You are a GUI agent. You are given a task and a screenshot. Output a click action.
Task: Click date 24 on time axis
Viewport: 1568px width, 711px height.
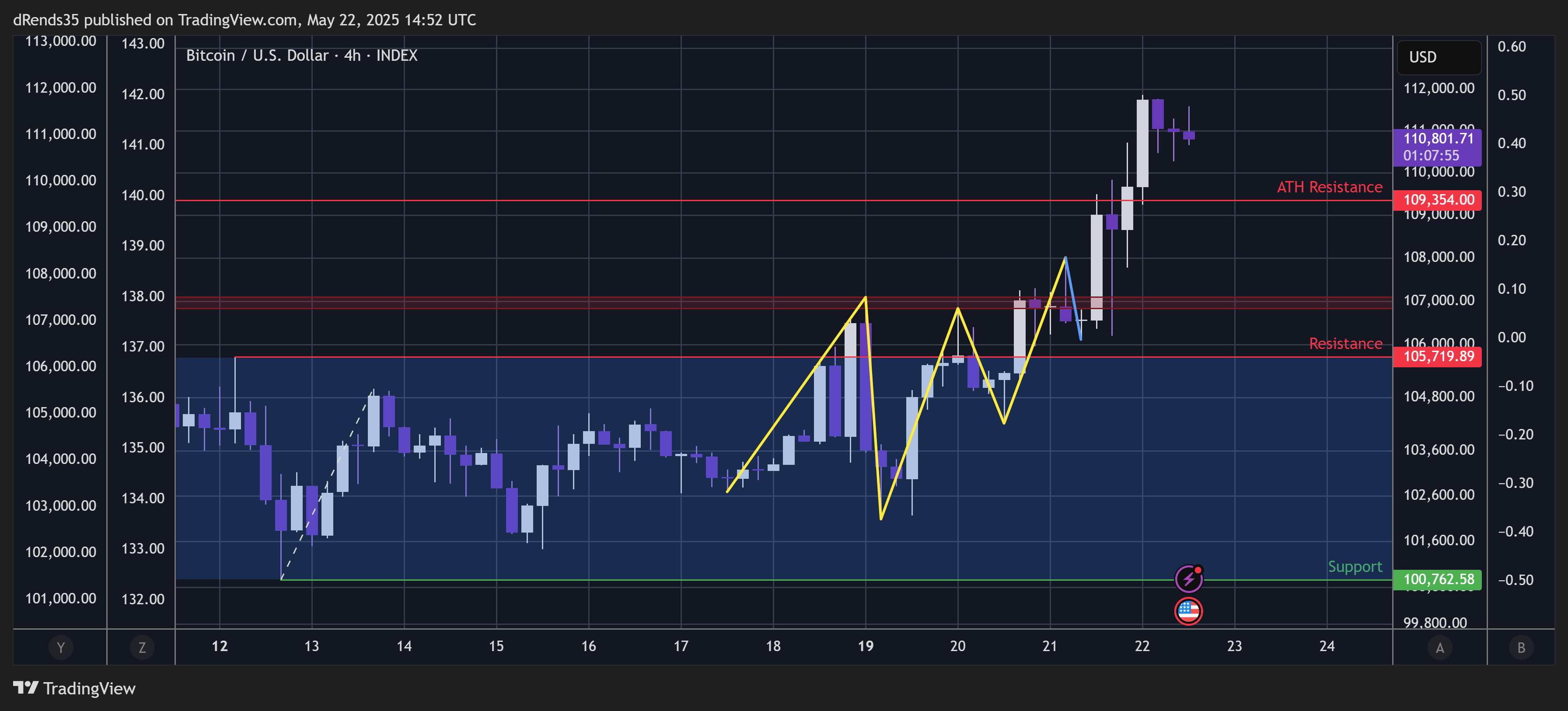(x=1327, y=646)
